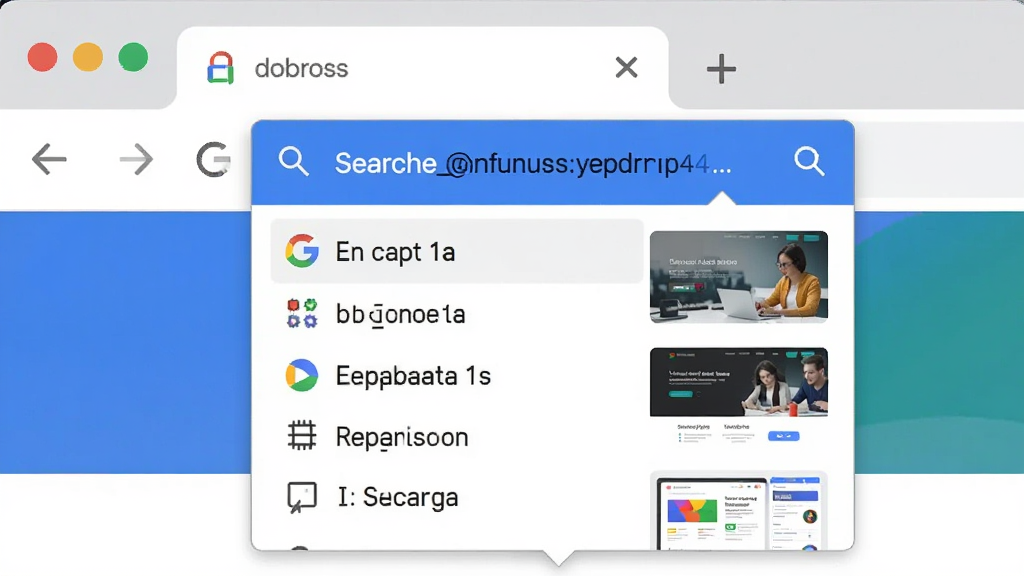Click the cursor-screen icon beside Secarga

[x=302, y=498]
